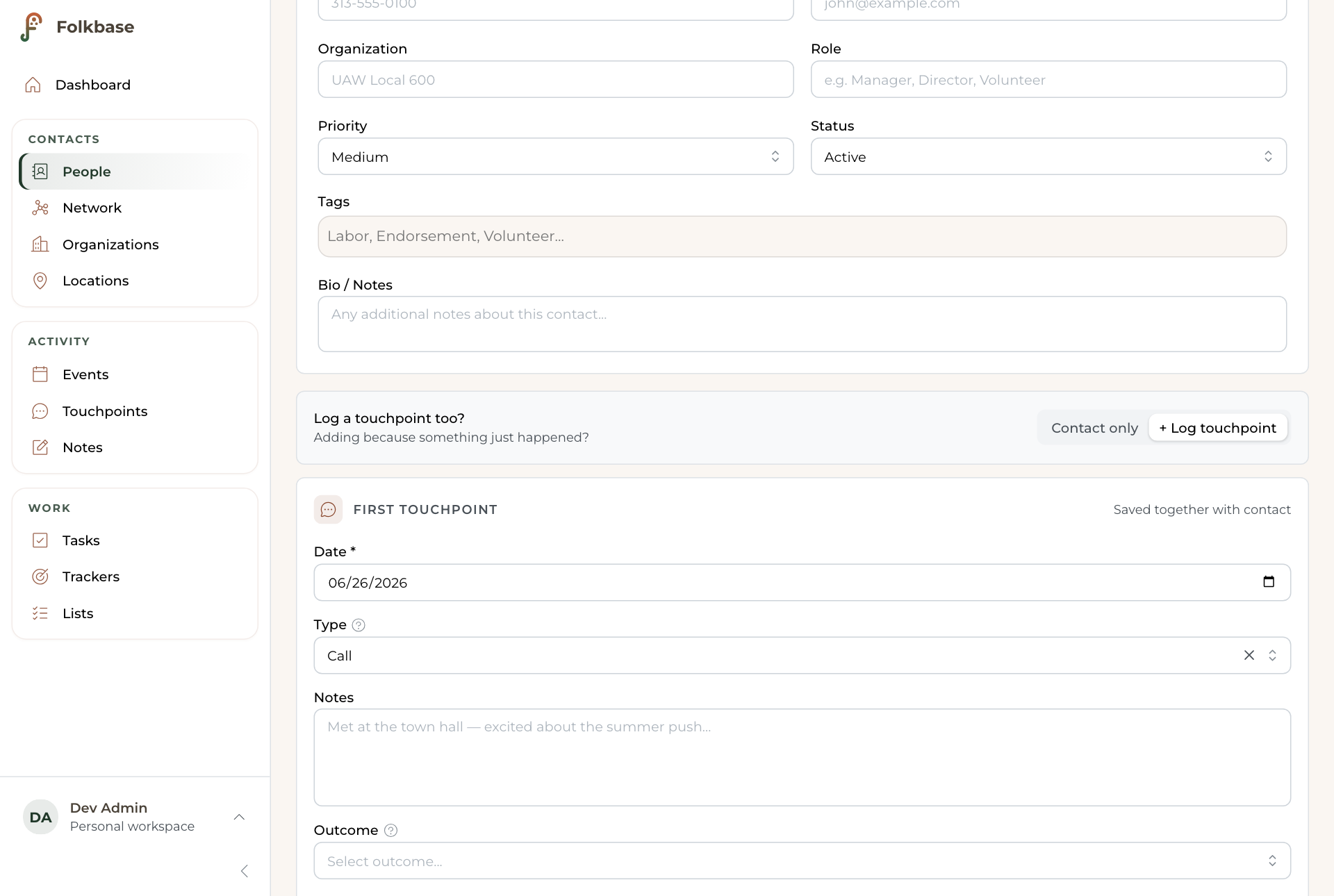Click the 'Log a touchpoint too?' heading

[x=389, y=418]
